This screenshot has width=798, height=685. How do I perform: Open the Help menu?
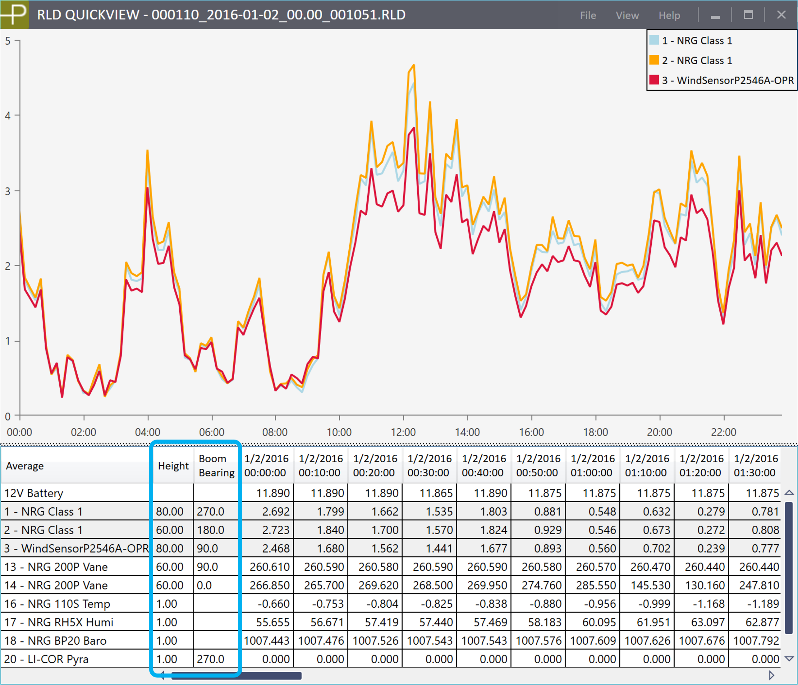tap(669, 16)
